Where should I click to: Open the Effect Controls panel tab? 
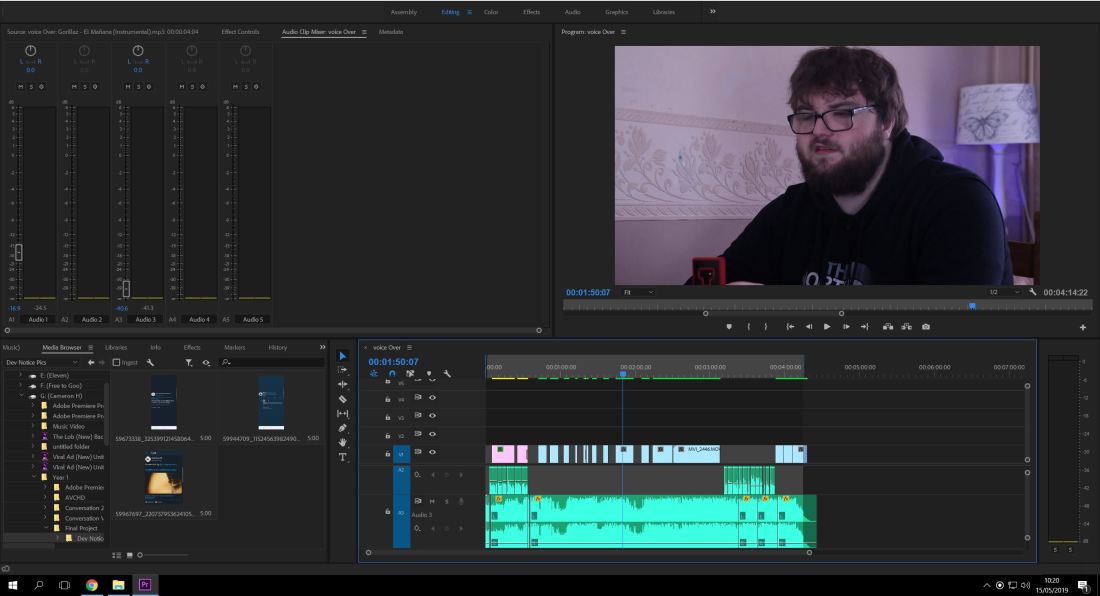point(241,32)
